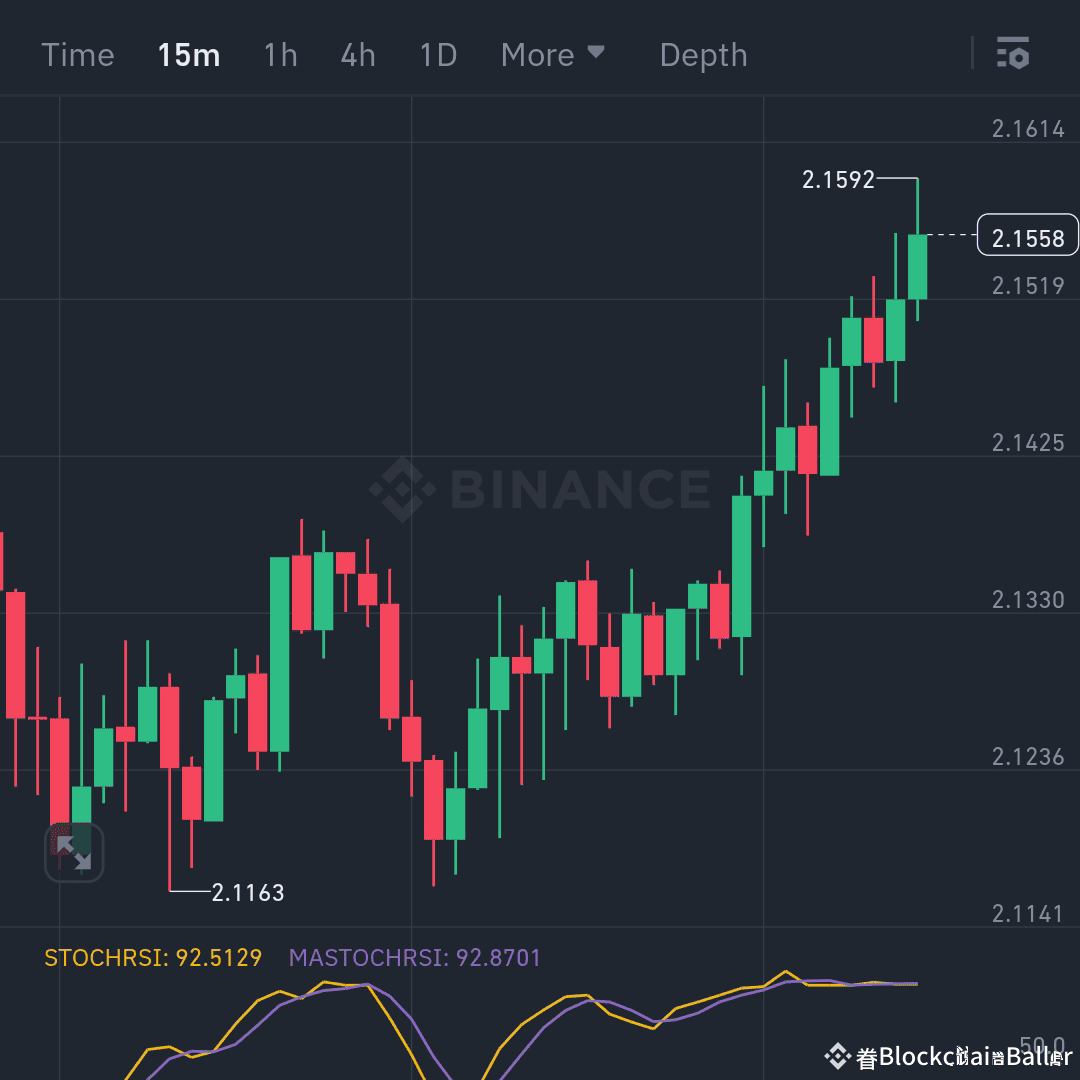Image resolution: width=1080 pixels, height=1080 pixels.
Task: Click the 2.1163 low price label
Action: point(247,893)
